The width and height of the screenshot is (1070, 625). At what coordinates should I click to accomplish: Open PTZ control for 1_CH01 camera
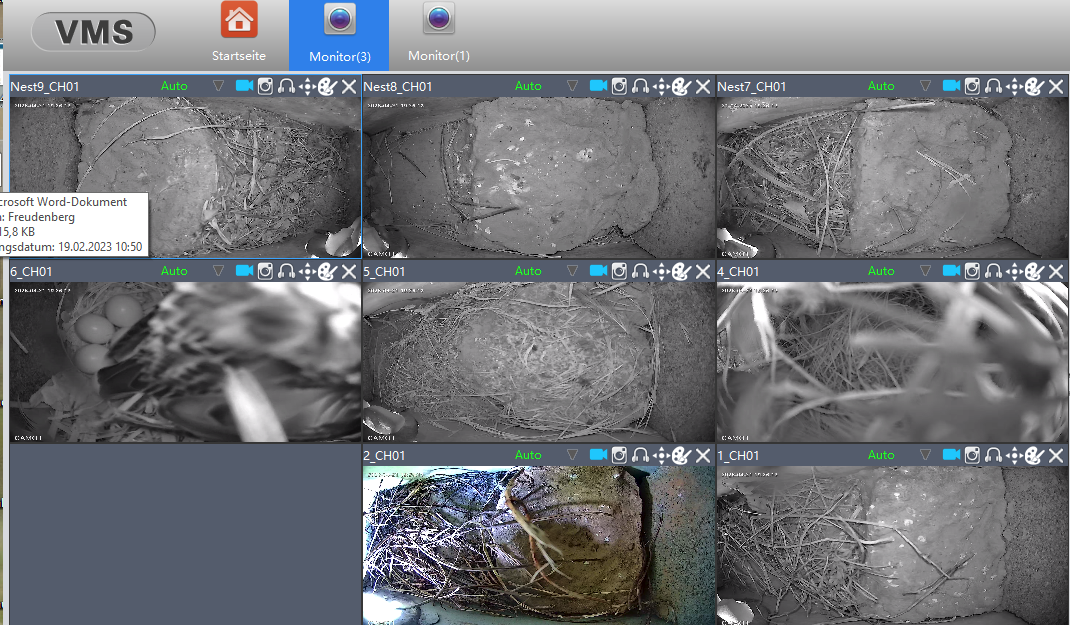point(1014,455)
